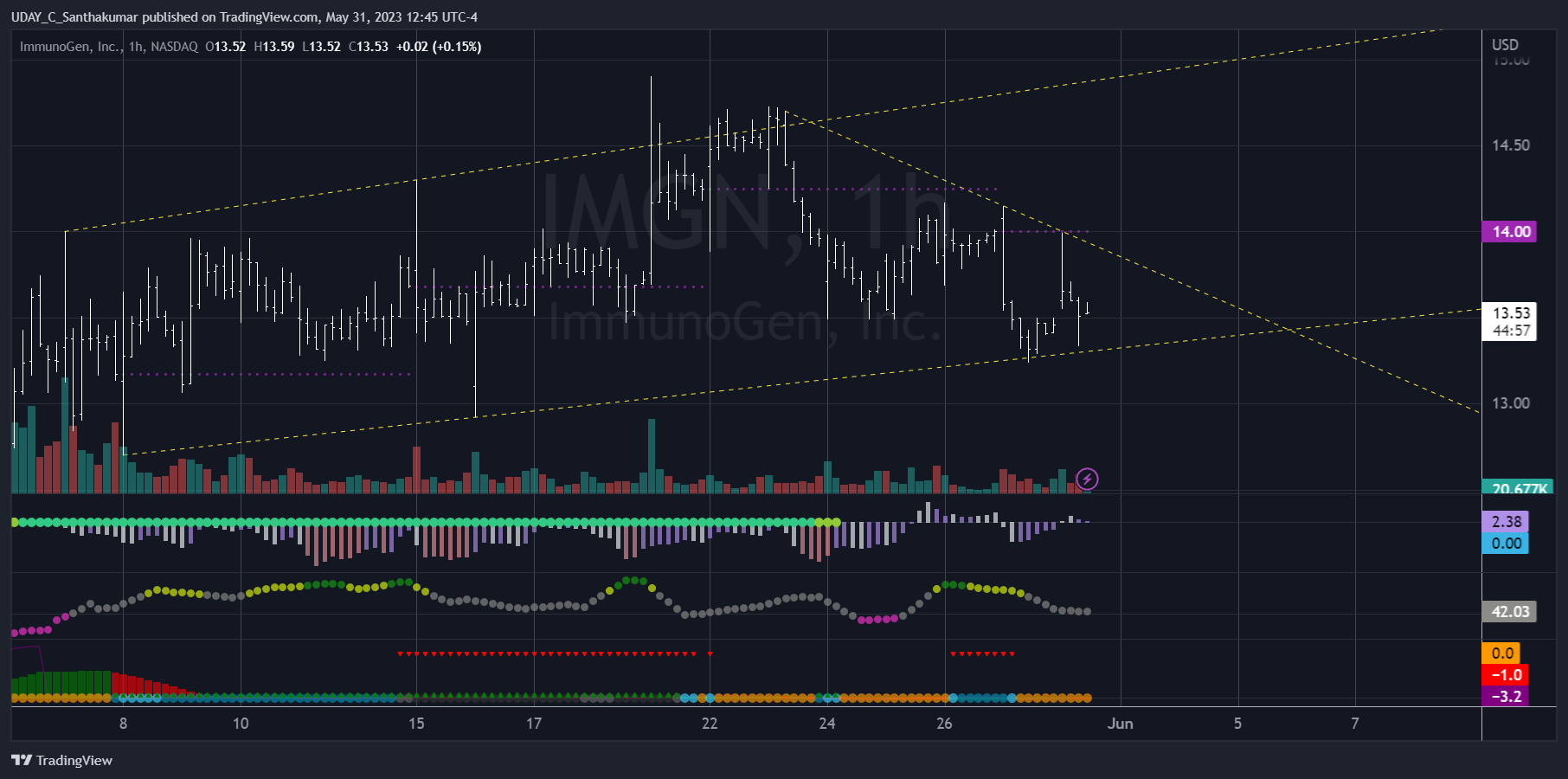
Task: Click the NASDAQ exchange label
Action: pos(175,47)
